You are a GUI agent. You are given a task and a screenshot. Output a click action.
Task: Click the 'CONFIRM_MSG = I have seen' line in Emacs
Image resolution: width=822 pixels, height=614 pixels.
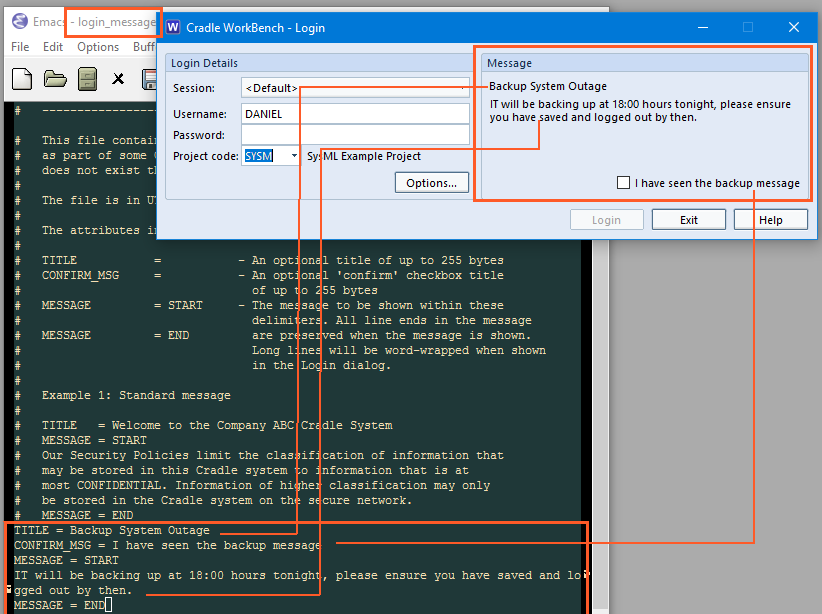[x=167, y=545]
